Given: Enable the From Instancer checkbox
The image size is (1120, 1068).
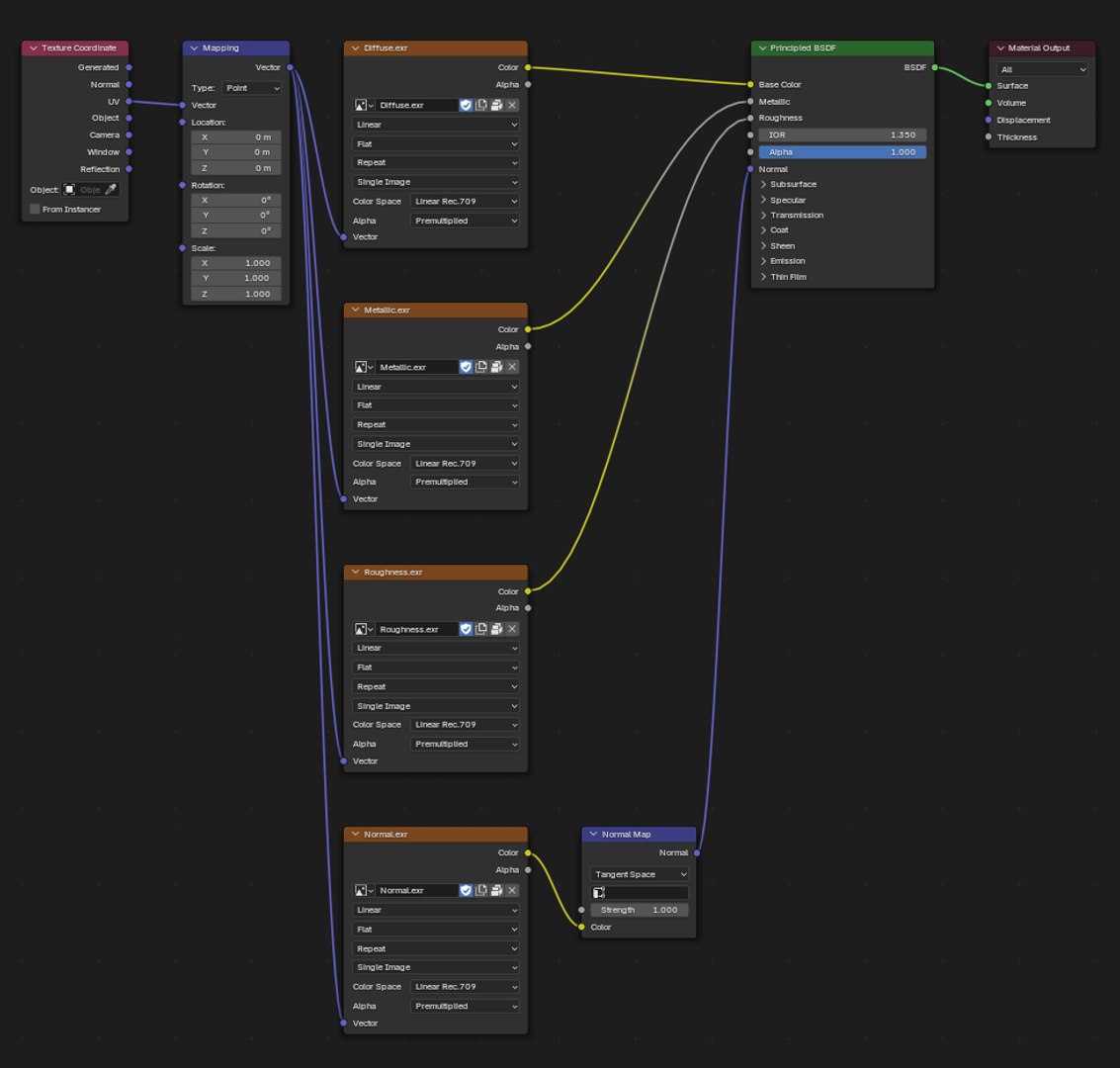Looking at the screenshot, I should tap(35, 210).
